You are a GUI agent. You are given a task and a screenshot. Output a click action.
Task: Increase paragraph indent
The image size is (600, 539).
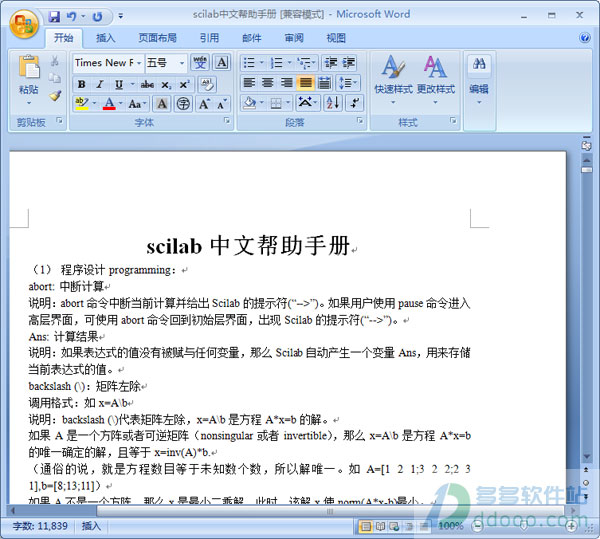pos(349,62)
